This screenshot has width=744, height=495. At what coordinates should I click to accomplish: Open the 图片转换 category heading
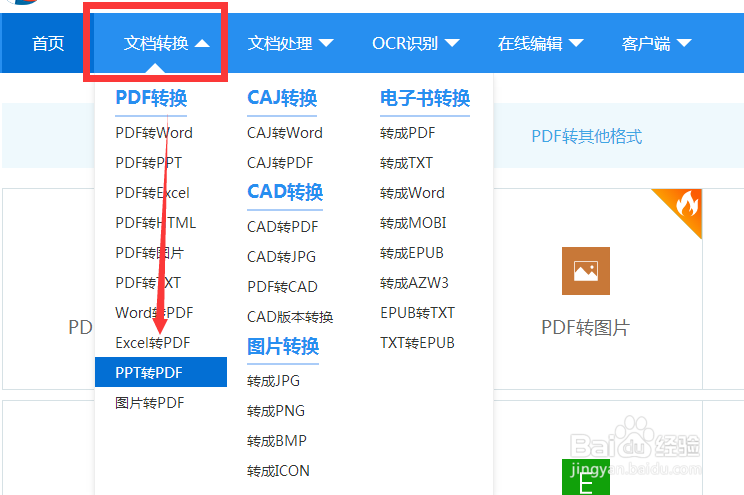[283, 346]
